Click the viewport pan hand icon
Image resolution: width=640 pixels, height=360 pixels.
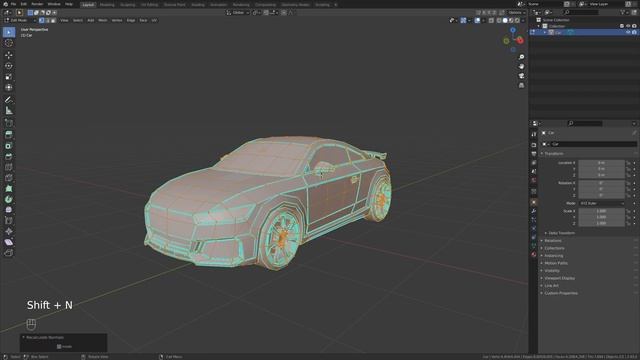[x=521, y=66]
